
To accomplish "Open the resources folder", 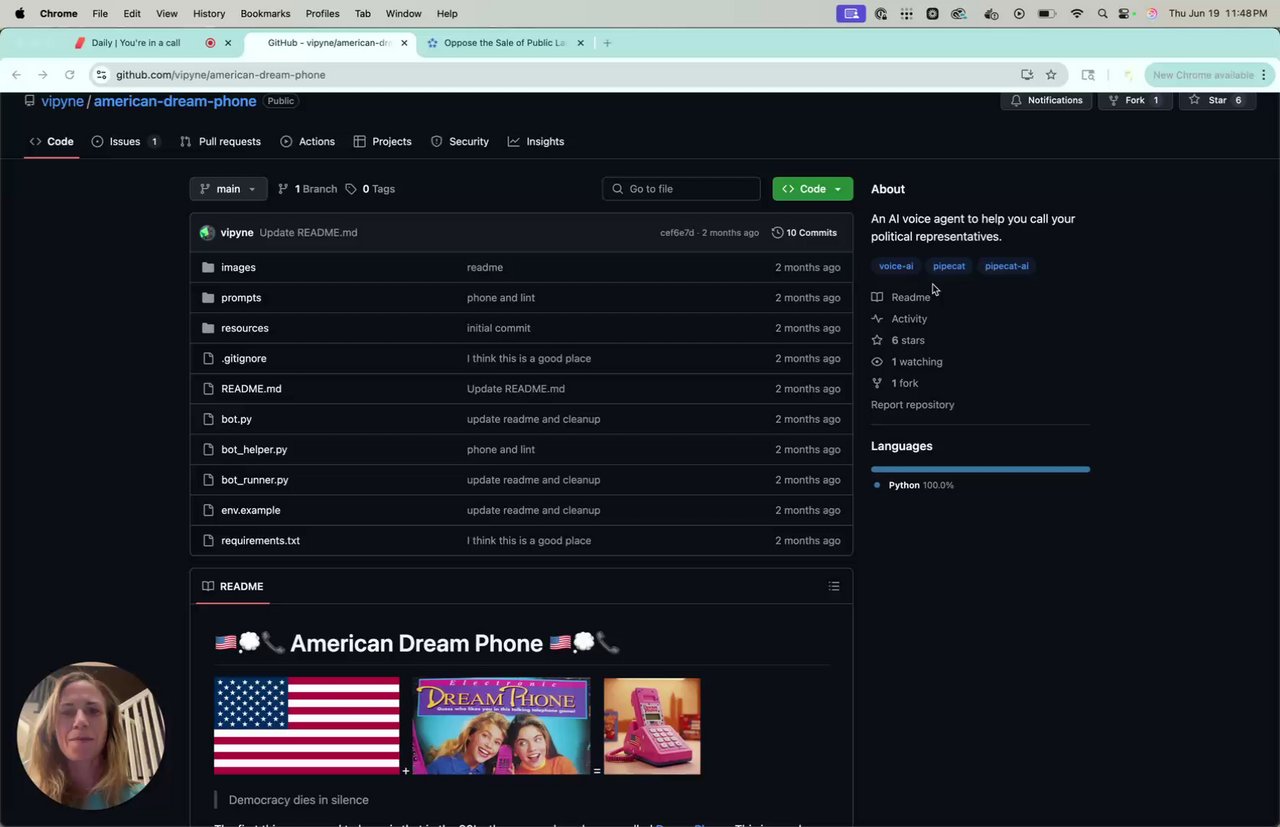I will point(245,328).
